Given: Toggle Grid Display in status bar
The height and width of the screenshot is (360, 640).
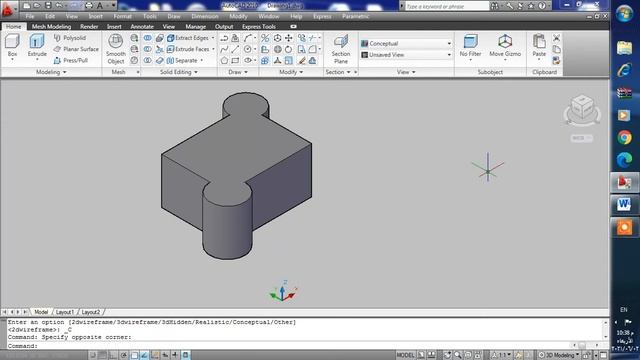Looking at the screenshot, I should 103,355.
